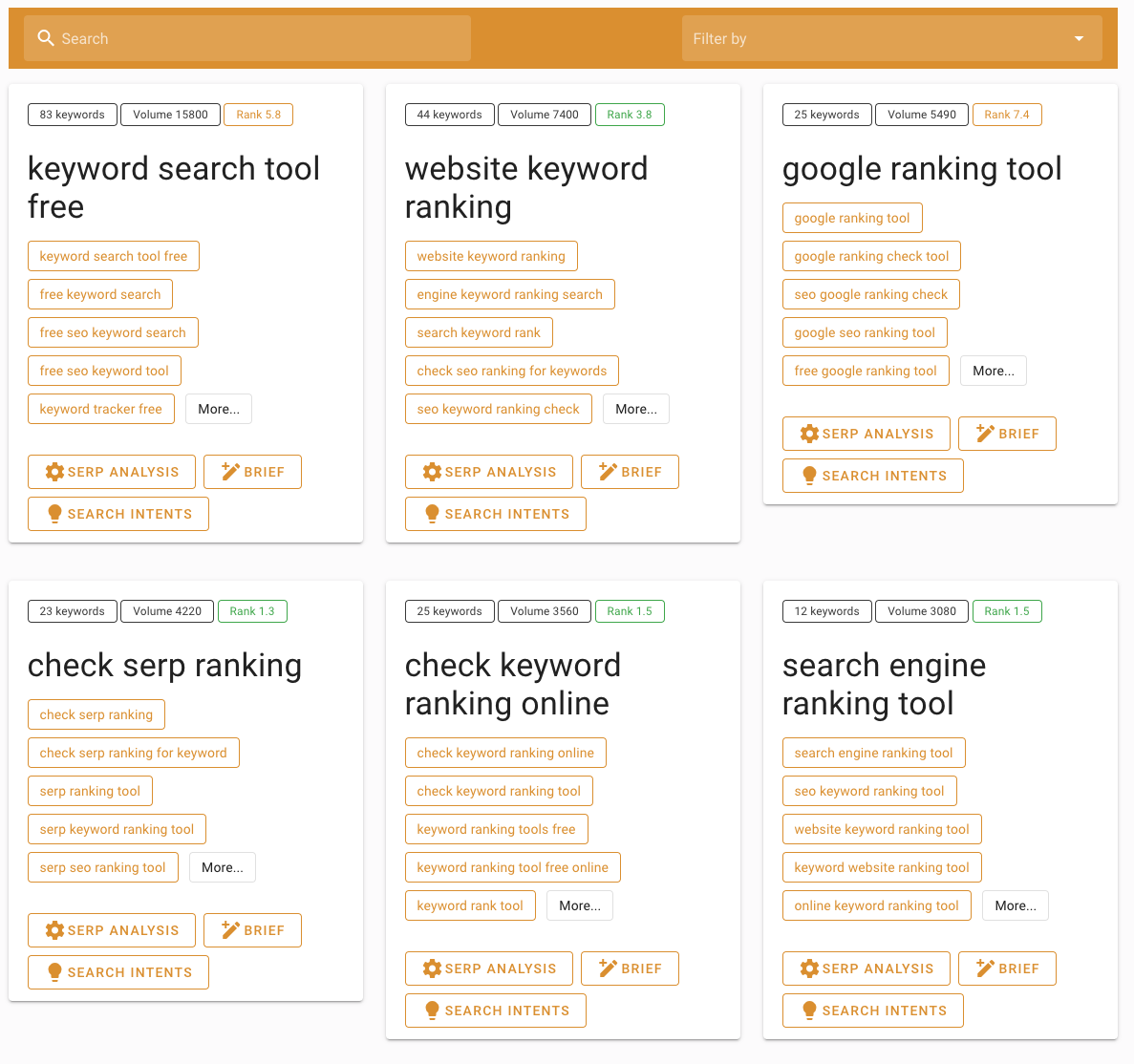Viewport: 1134px width, 1064px height.
Task: Select the 'serp keyword ranking tool' keyword tag
Action: tap(117, 828)
